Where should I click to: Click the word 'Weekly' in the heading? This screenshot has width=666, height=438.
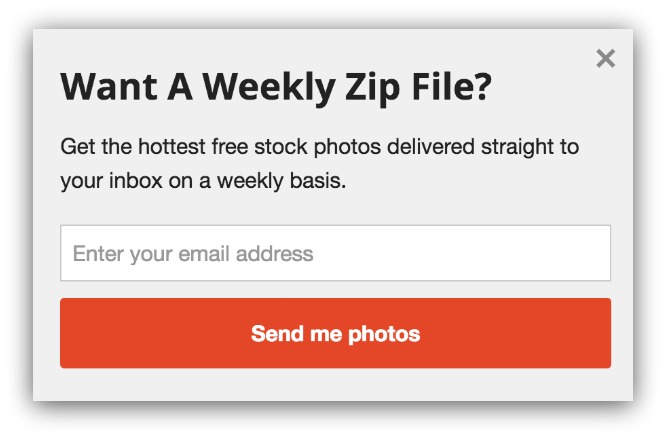tap(269, 87)
